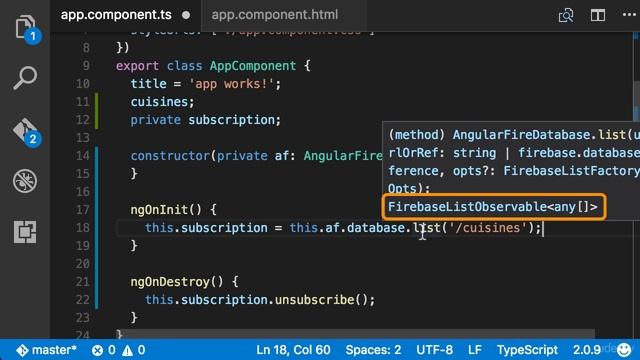Click the '/cuisines' string on line 18
This screenshot has width=640, height=360.
[x=488, y=227]
